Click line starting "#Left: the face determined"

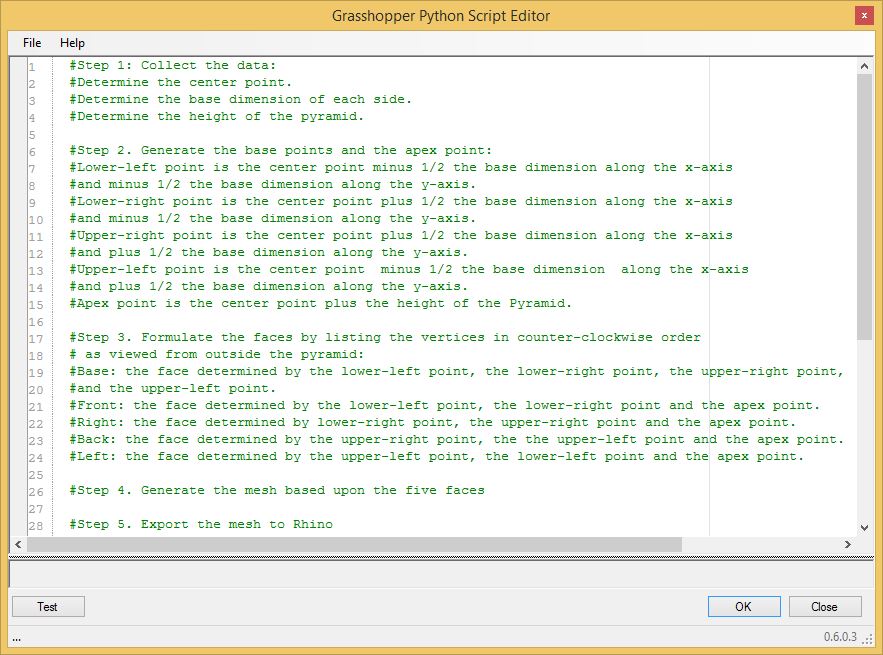[437, 456]
